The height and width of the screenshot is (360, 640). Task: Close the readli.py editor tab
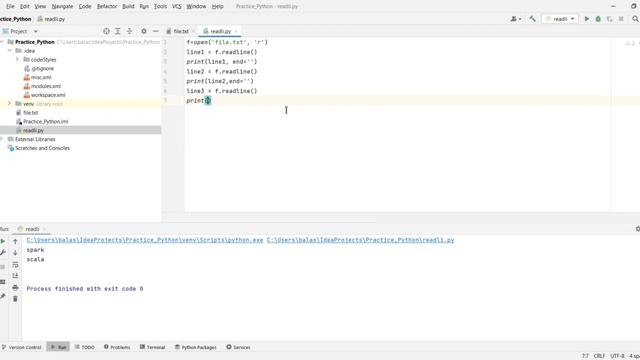coord(236,31)
